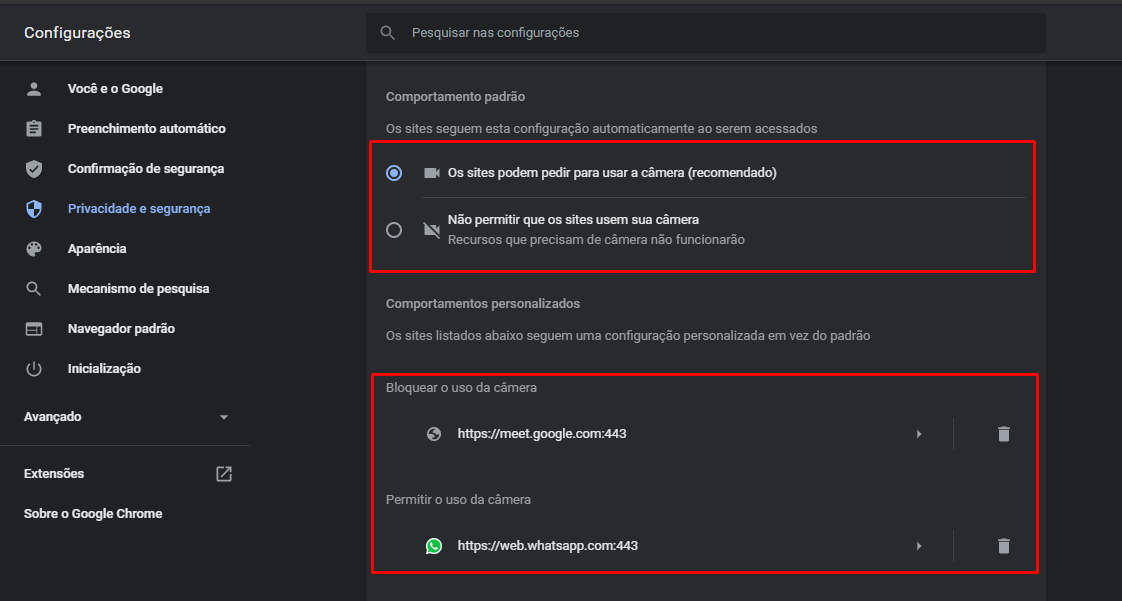The width and height of the screenshot is (1122, 601).
Task: Click the external link icon next to Extensões
Action: tap(224, 474)
